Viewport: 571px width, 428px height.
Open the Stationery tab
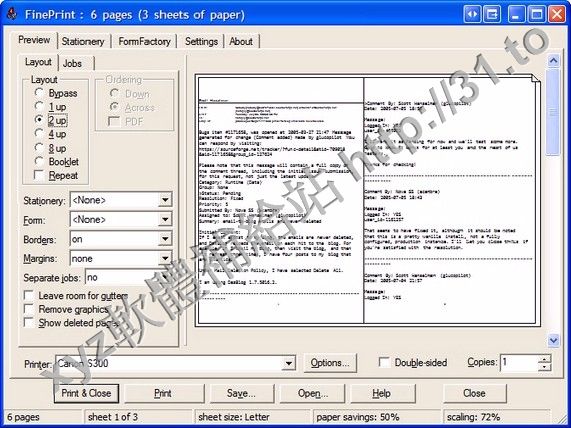click(x=83, y=42)
